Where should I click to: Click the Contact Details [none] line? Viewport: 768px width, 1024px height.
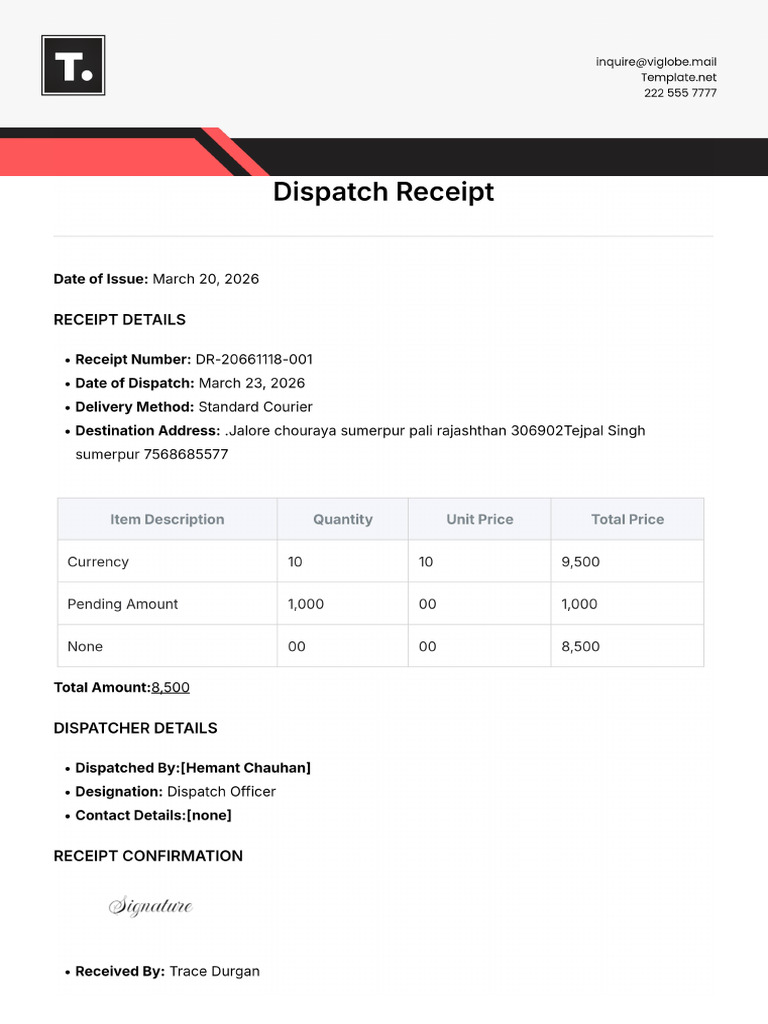153,815
